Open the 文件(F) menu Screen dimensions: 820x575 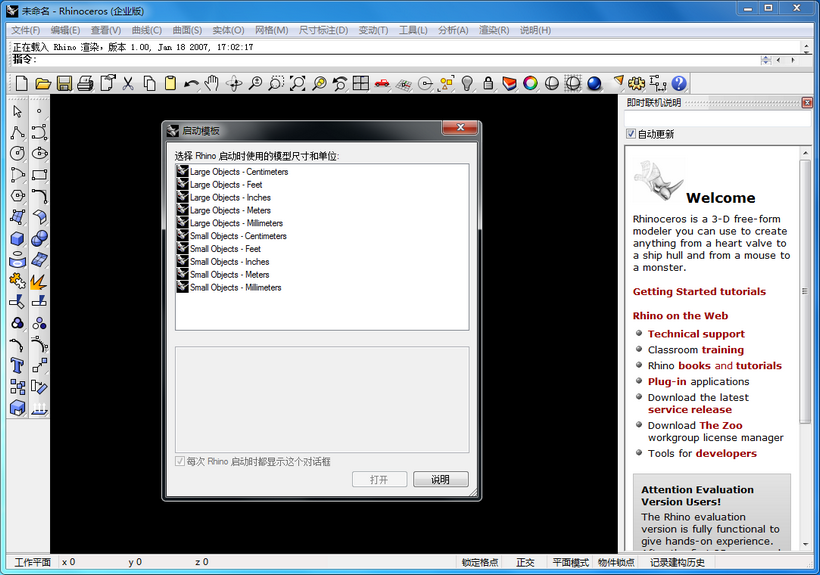click(26, 30)
